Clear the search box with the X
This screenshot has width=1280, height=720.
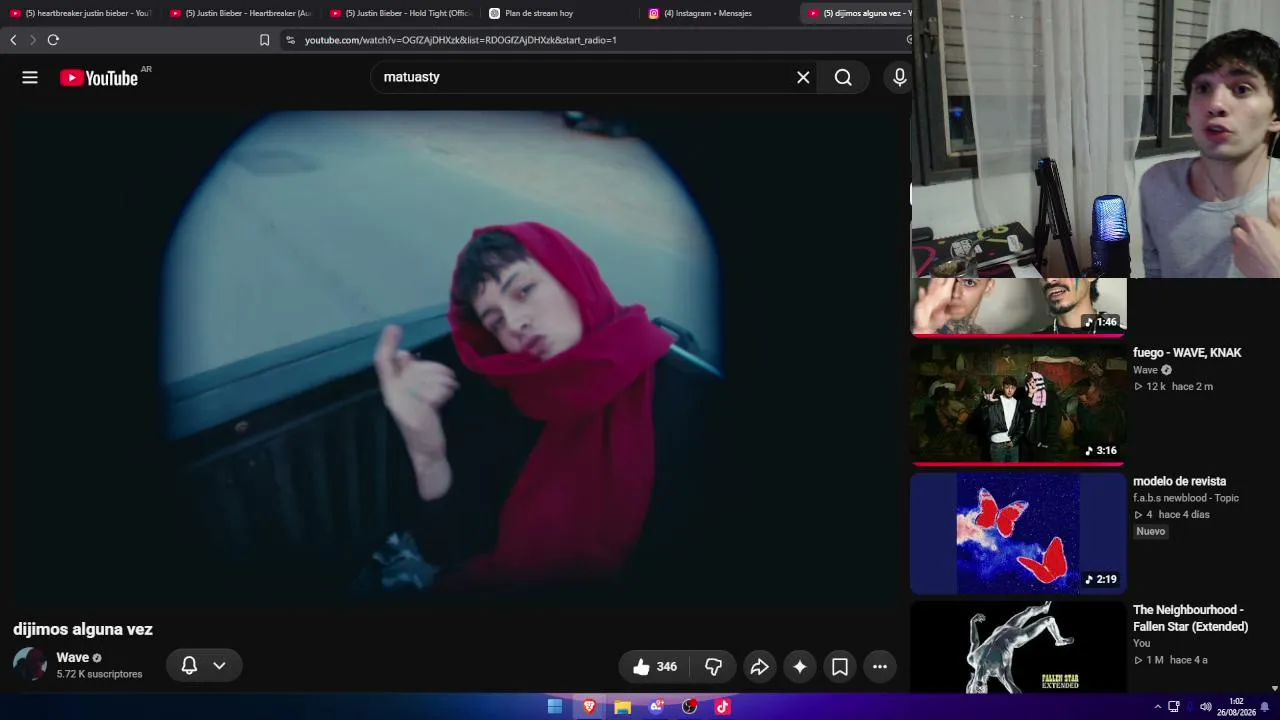(803, 77)
